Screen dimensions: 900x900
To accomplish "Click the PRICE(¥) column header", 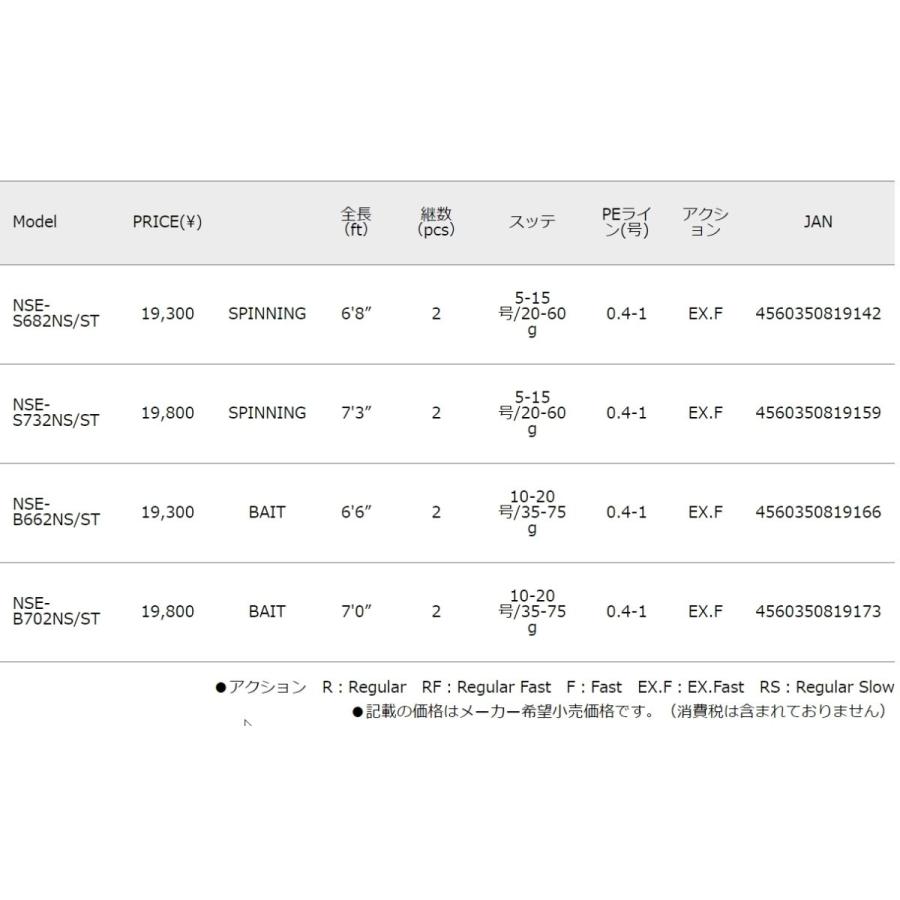I will pos(167,222).
